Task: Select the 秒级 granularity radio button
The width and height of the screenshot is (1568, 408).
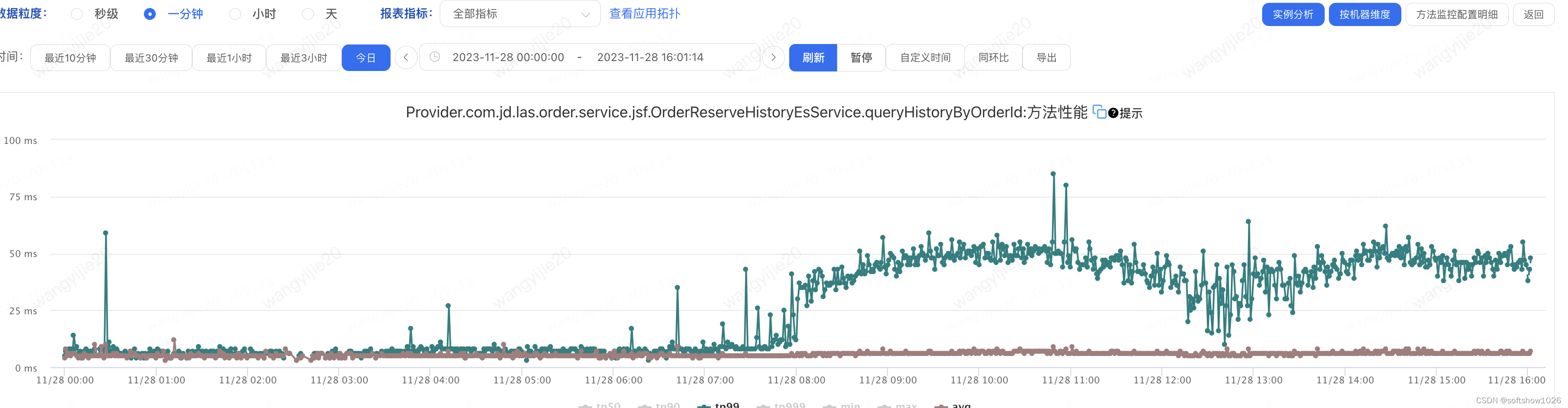Action: click(x=77, y=14)
